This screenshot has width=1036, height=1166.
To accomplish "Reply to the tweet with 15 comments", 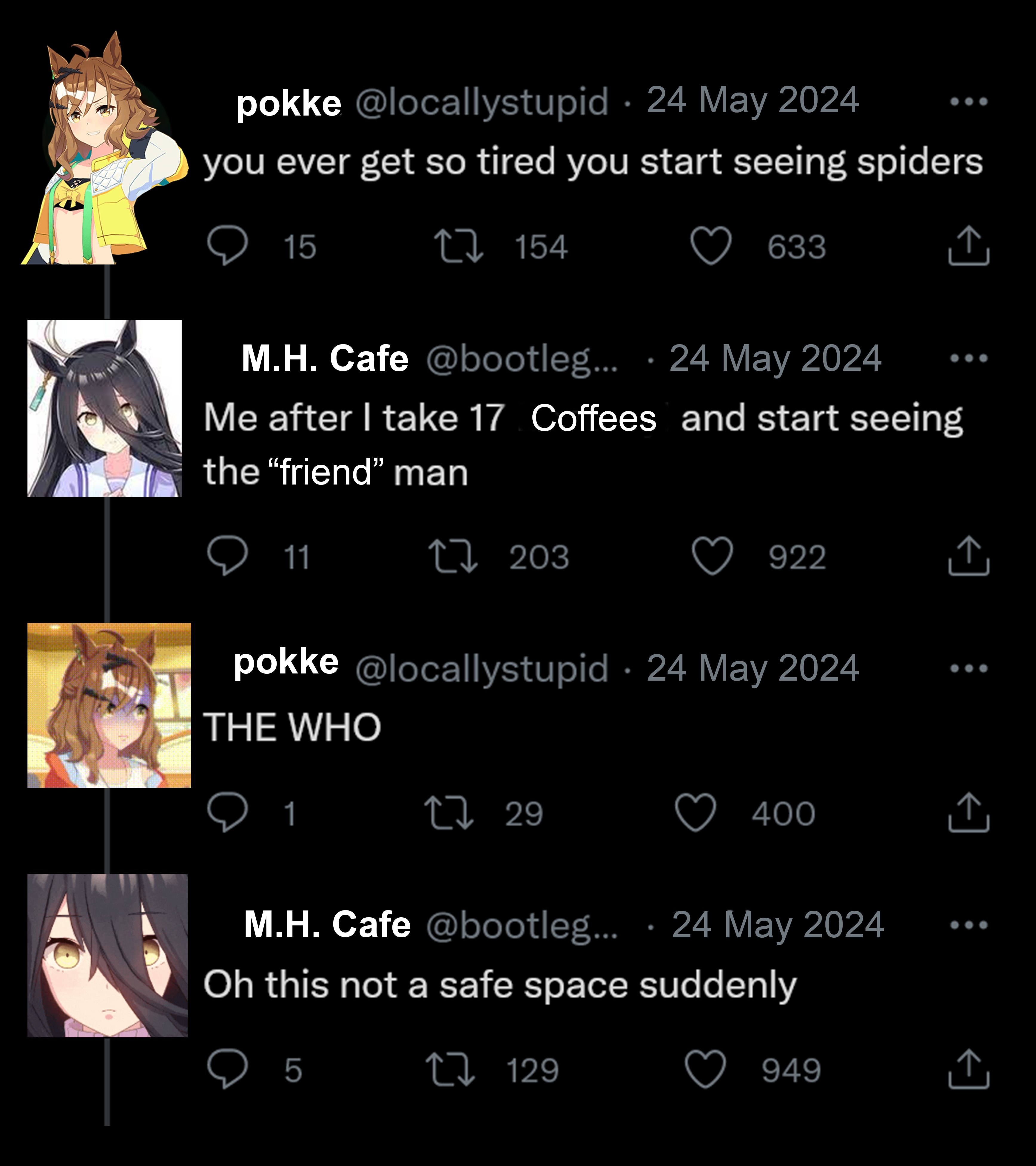I will click(227, 247).
